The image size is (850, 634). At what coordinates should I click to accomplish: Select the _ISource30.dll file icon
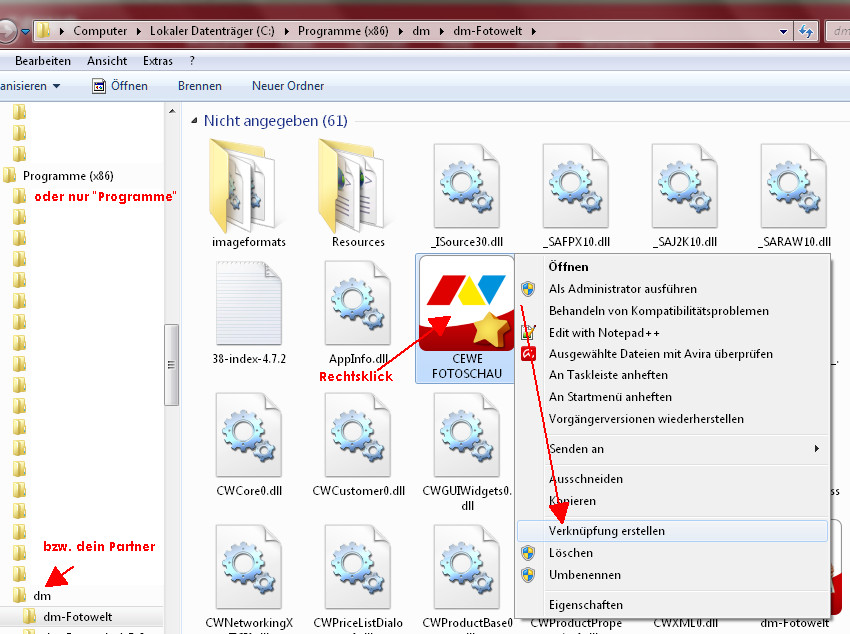tap(466, 185)
